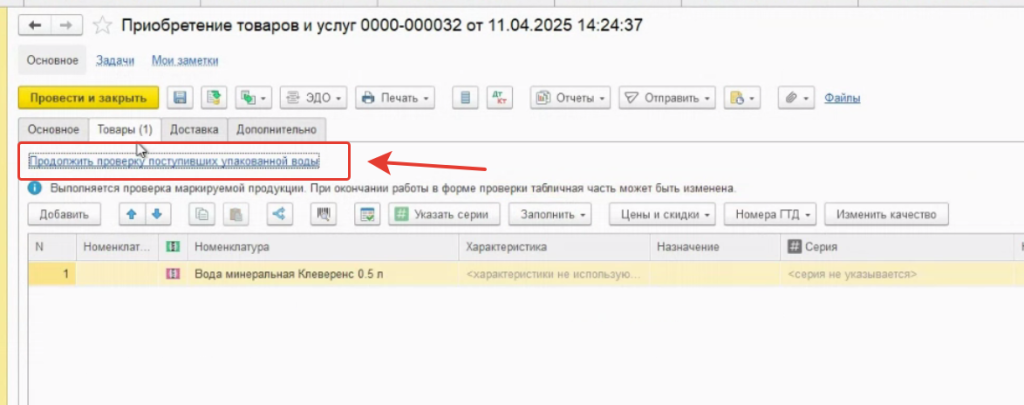The width and height of the screenshot is (1024, 405).
Task: Click the back navigation arrow
Action: tap(36, 24)
